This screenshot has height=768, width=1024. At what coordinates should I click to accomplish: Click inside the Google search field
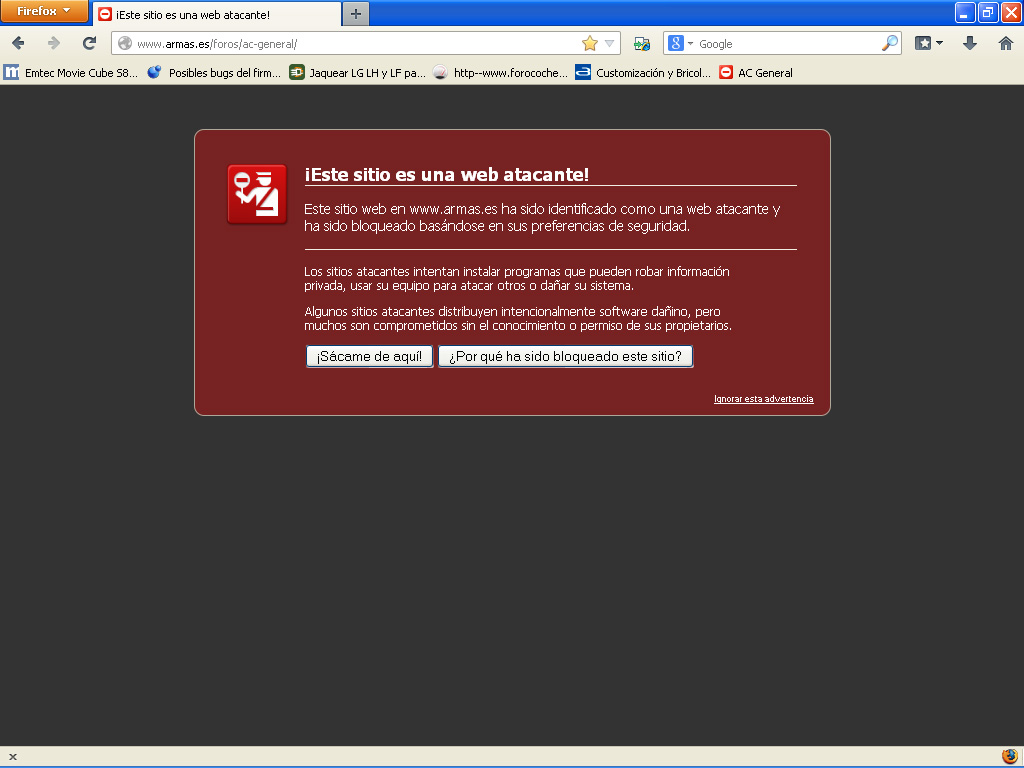point(785,44)
